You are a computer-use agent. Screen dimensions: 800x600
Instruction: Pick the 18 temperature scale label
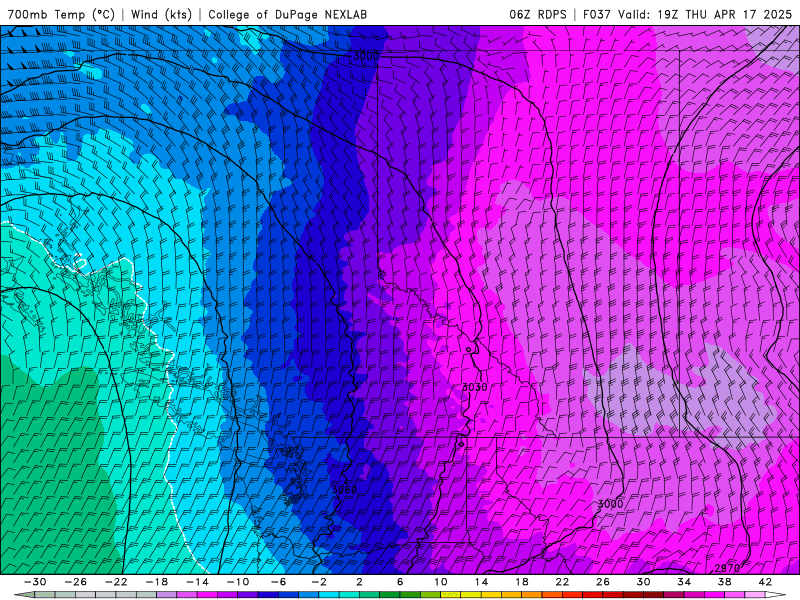point(521,582)
